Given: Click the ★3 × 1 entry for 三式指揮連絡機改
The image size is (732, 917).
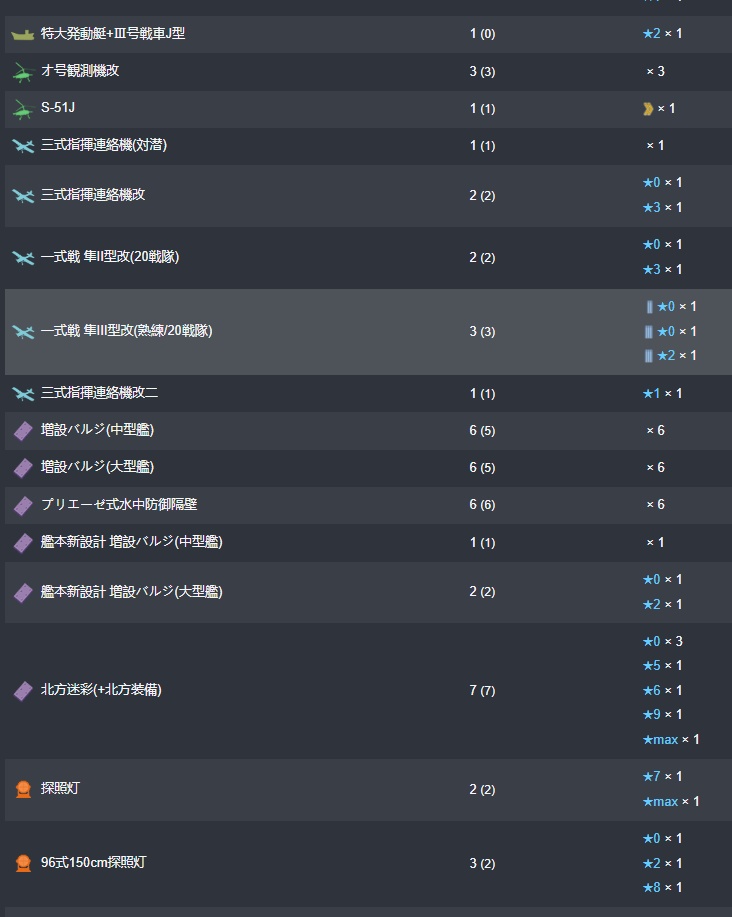Looking at the screenshot, I should click(x=662, y=208).
